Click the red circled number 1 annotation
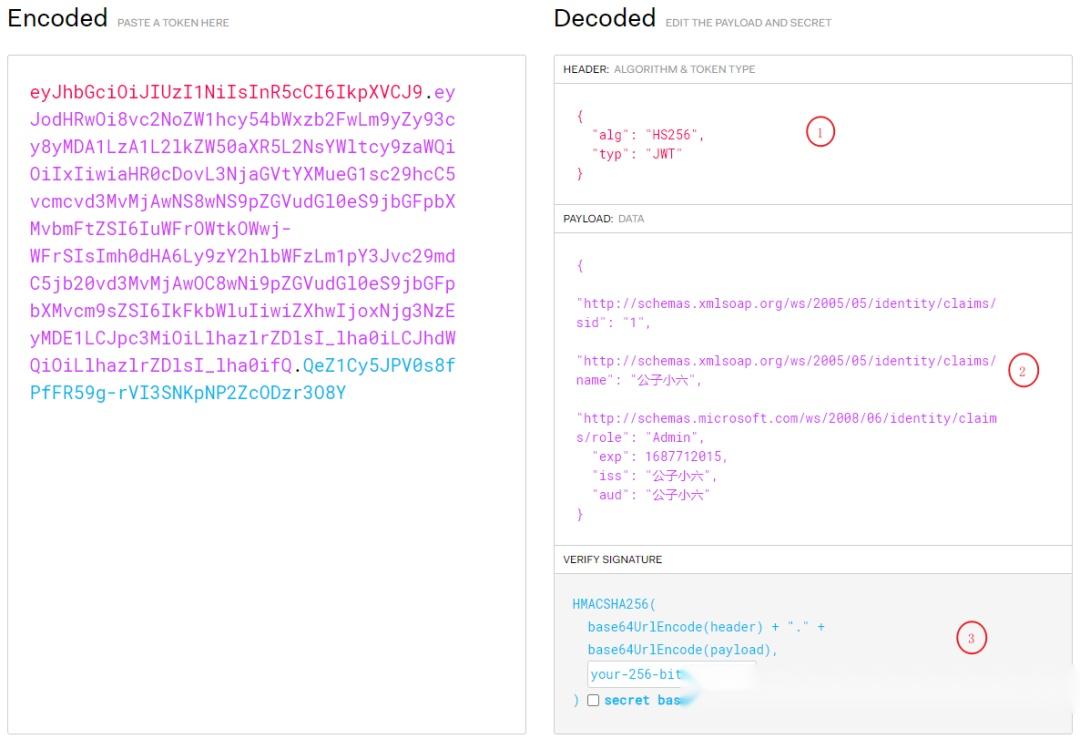Screen dimensions: 1080x739 pos(820,132)
